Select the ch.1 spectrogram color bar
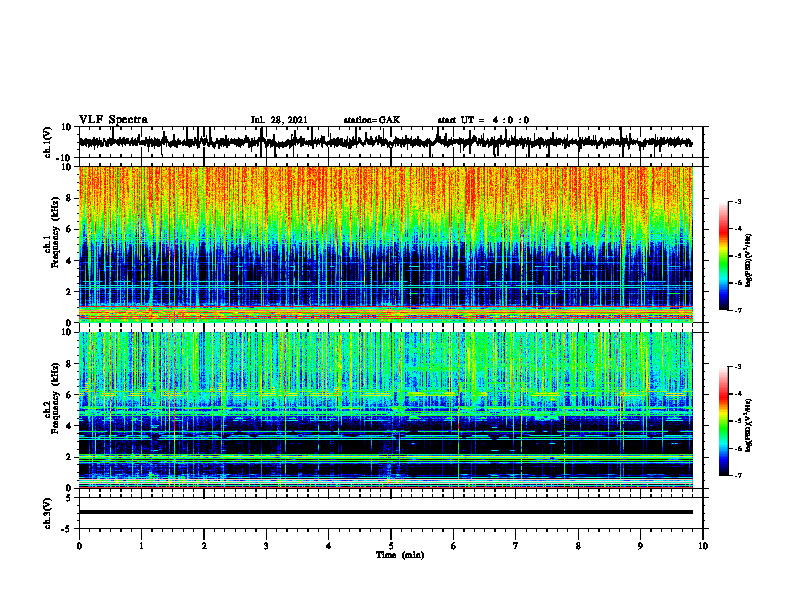This screenshot has height=612, width=792. coord(723,256)
